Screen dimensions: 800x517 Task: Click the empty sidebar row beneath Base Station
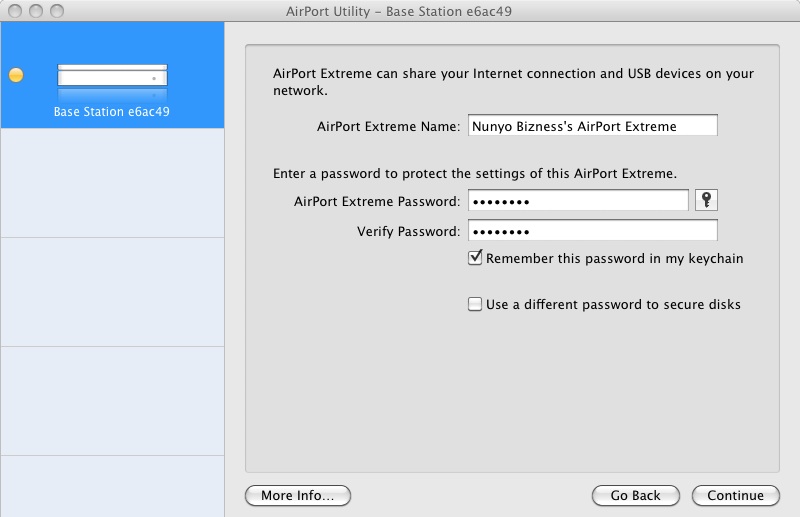point(112,183)
